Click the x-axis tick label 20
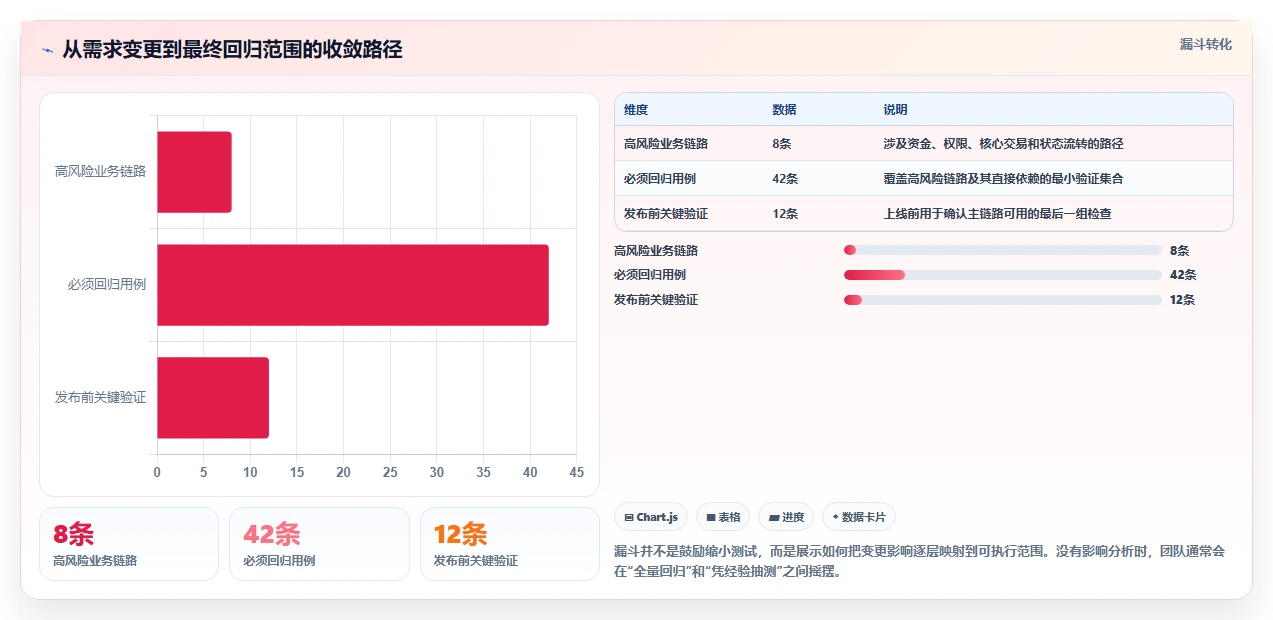Screen dimensions: 1273x620 (343, 472)
